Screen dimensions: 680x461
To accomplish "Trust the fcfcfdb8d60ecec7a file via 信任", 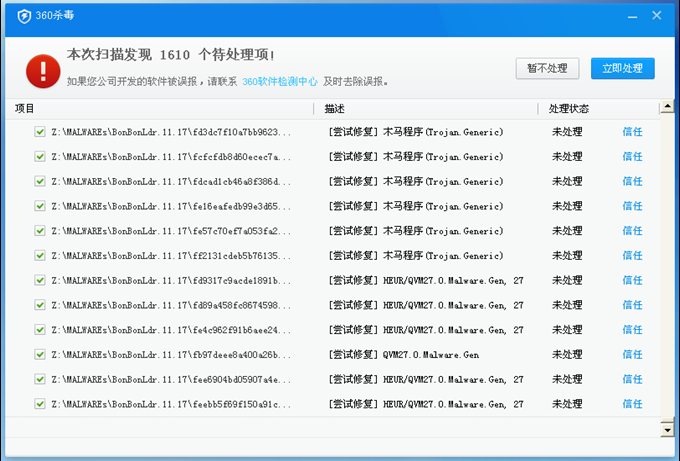I will pyautogui.click(x=632, y=157).
